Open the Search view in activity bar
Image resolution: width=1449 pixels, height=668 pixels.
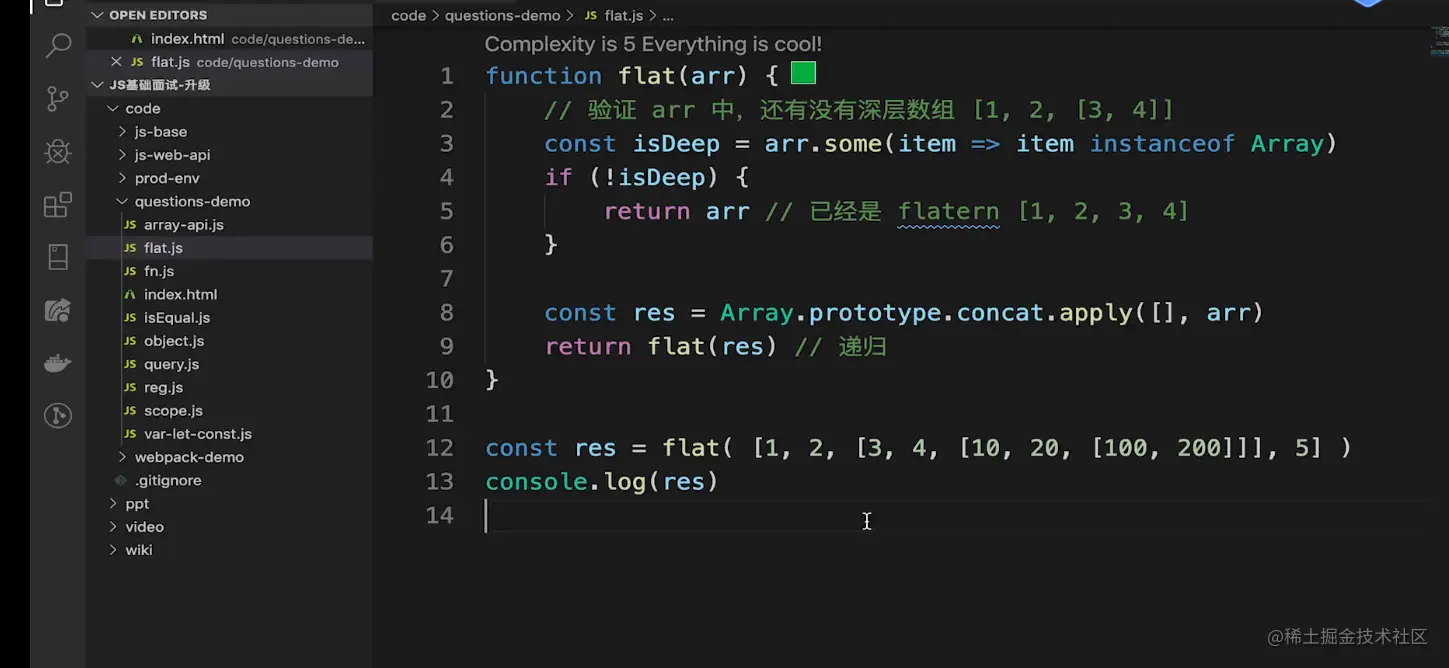[x=58, y=46]
